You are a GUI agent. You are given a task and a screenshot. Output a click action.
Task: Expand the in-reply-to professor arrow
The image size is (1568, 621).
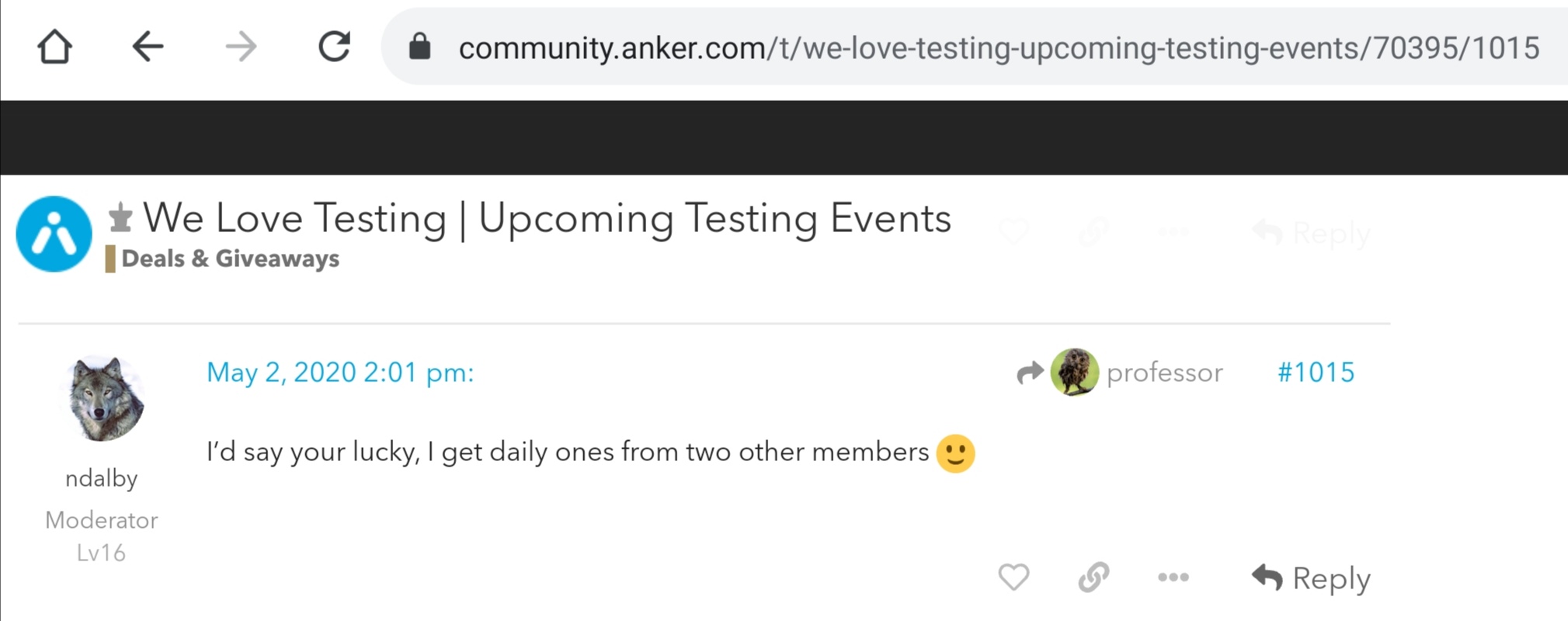click(1031, 373)
